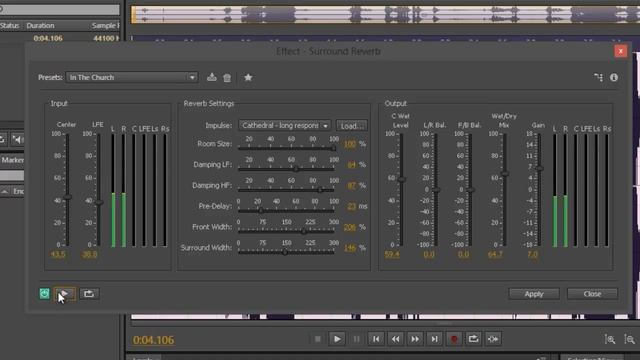Delete the selected preset trash icon
Viewport: 640px width, 360px height.
click(x=227, y=78)
